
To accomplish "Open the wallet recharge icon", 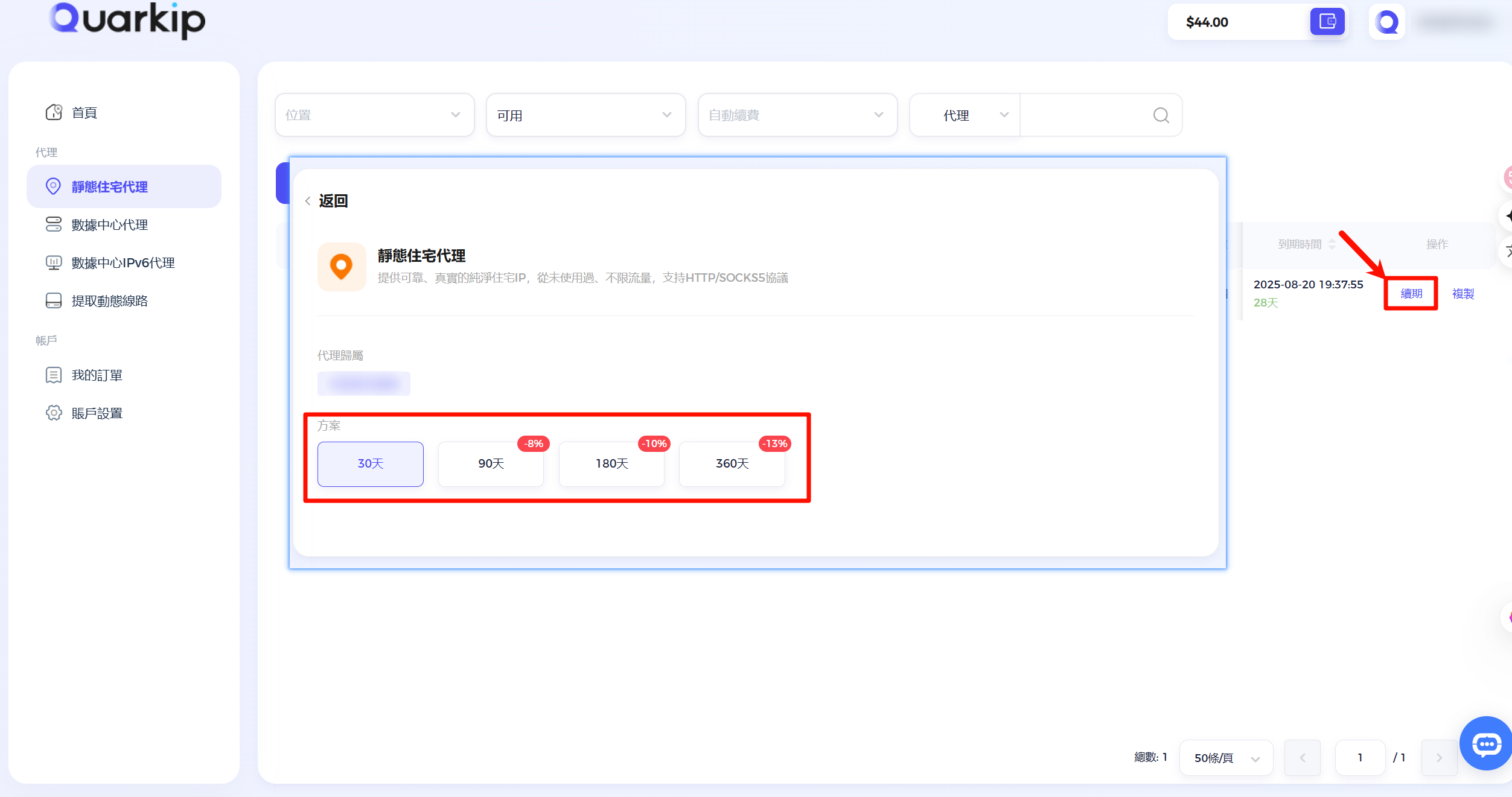I will (1327, 22).
